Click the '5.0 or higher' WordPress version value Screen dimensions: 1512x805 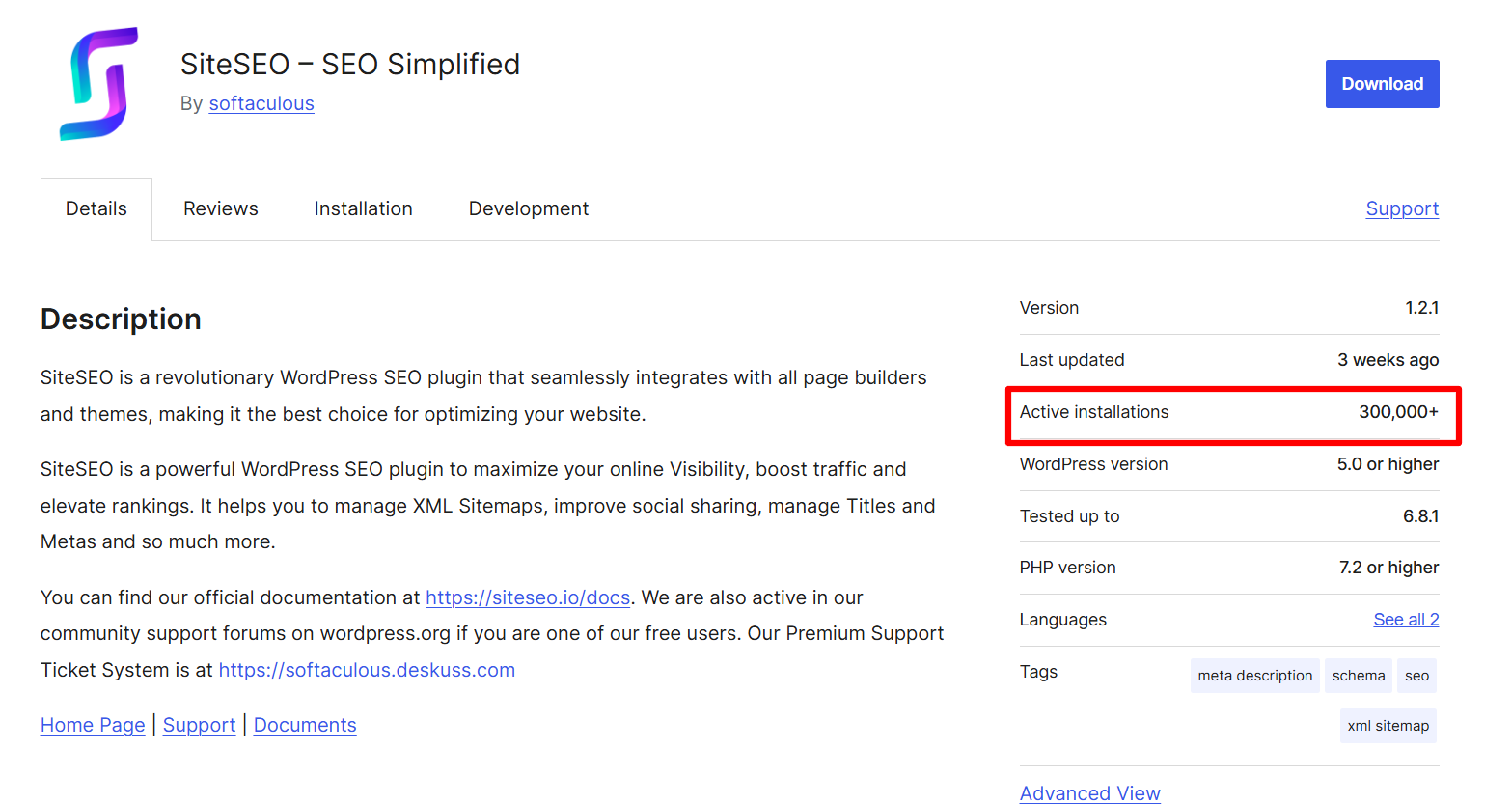tap(1388, 464)
